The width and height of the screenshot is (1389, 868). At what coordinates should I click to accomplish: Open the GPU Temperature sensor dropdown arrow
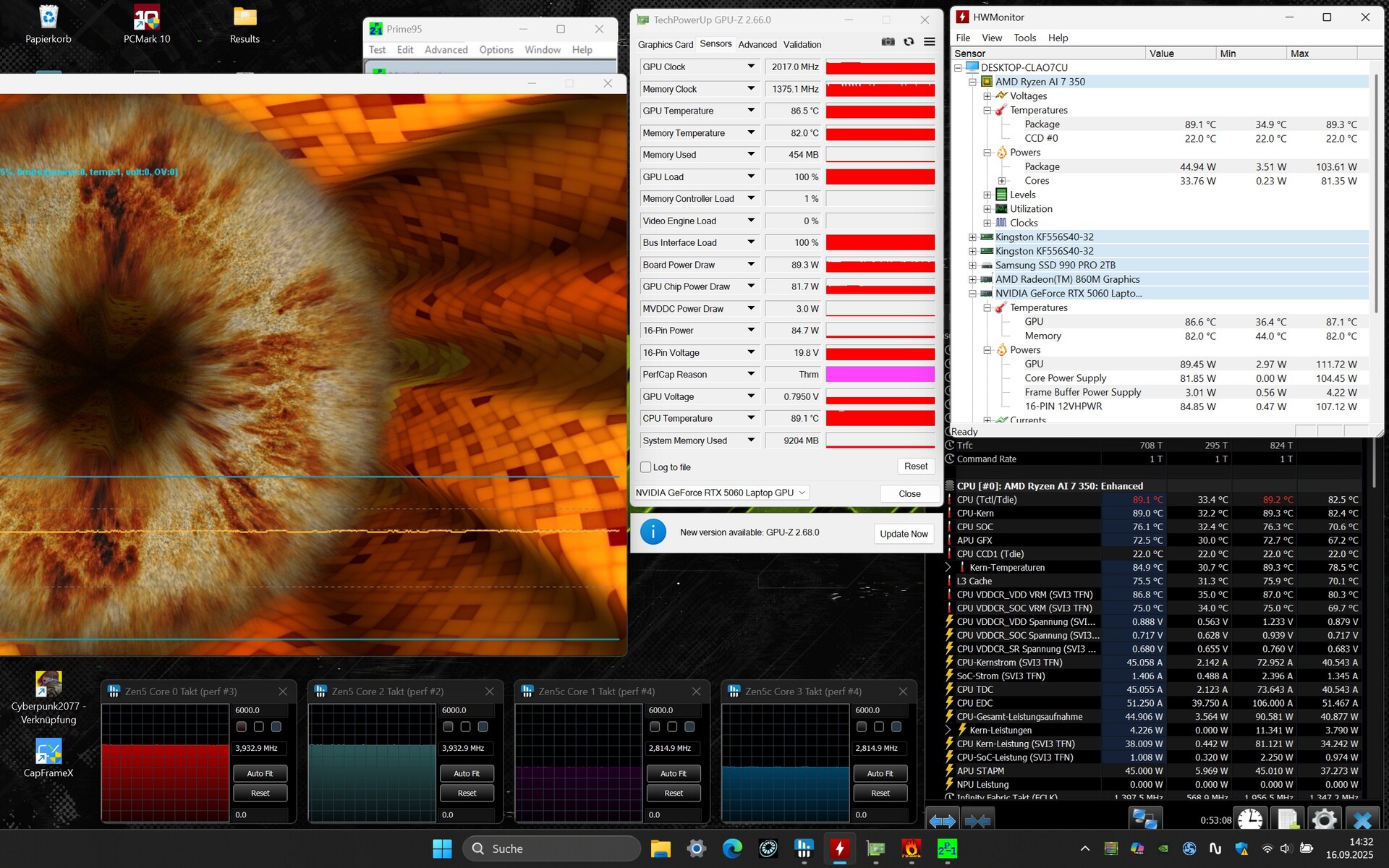click(751, 111)
